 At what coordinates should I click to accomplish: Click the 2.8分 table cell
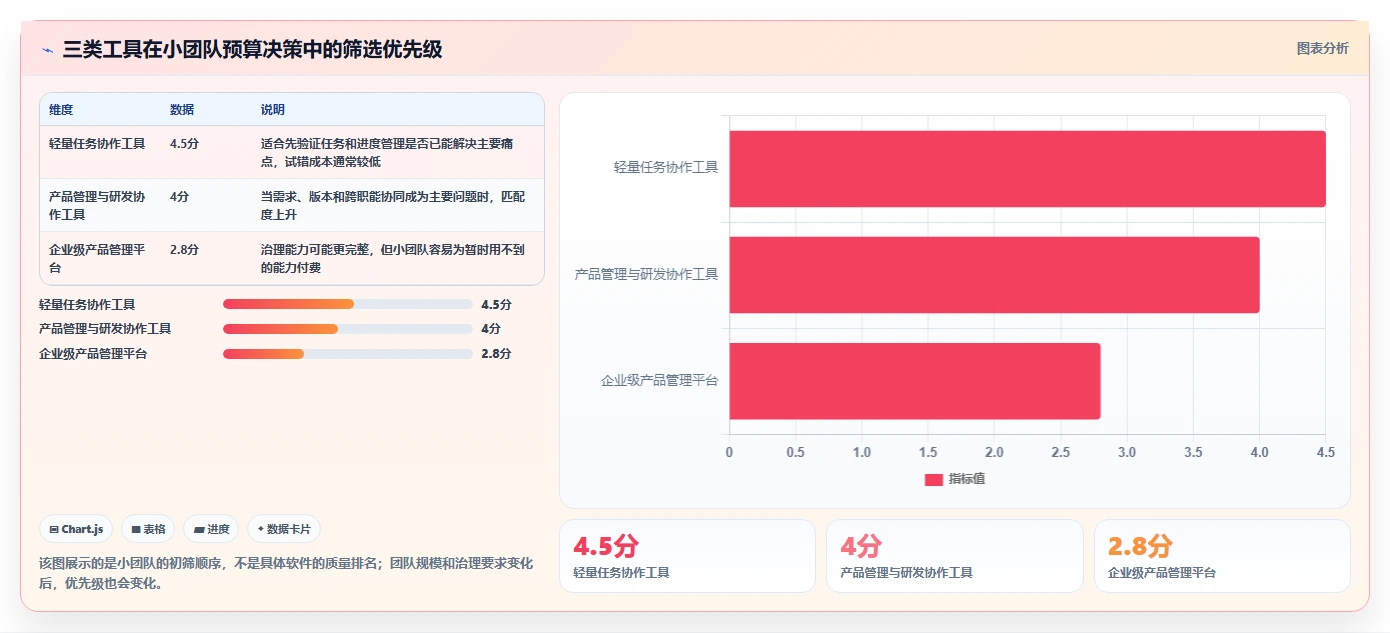click(x=184, y=250)
